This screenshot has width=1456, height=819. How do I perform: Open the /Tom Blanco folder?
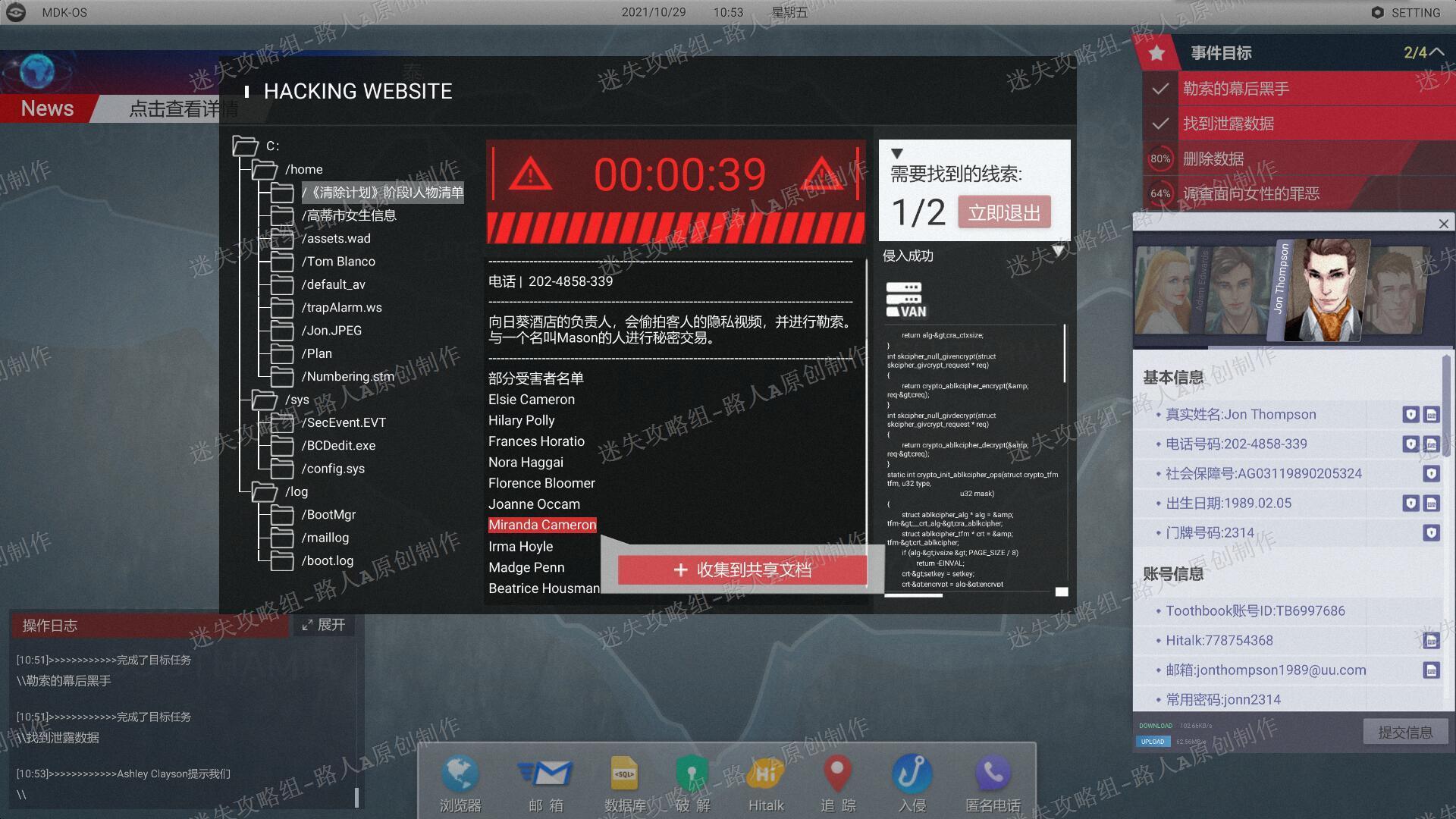click(338, 262)
